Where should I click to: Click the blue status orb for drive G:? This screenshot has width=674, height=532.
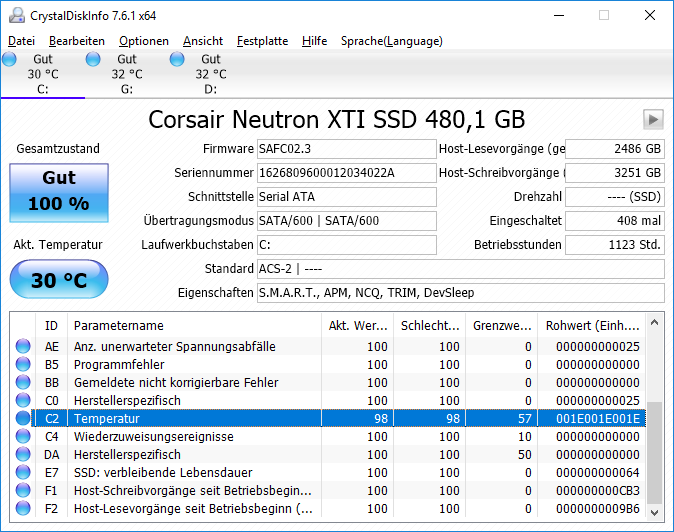93,59
